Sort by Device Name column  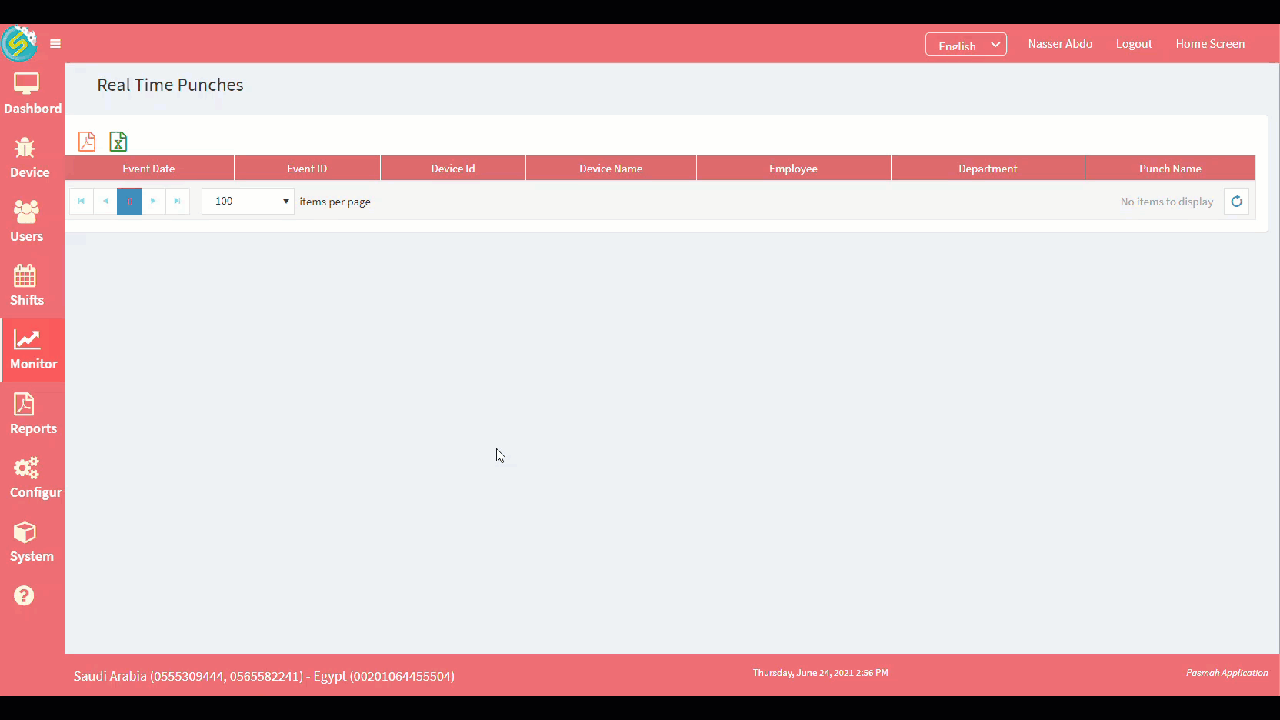click(x=611, y=168)
